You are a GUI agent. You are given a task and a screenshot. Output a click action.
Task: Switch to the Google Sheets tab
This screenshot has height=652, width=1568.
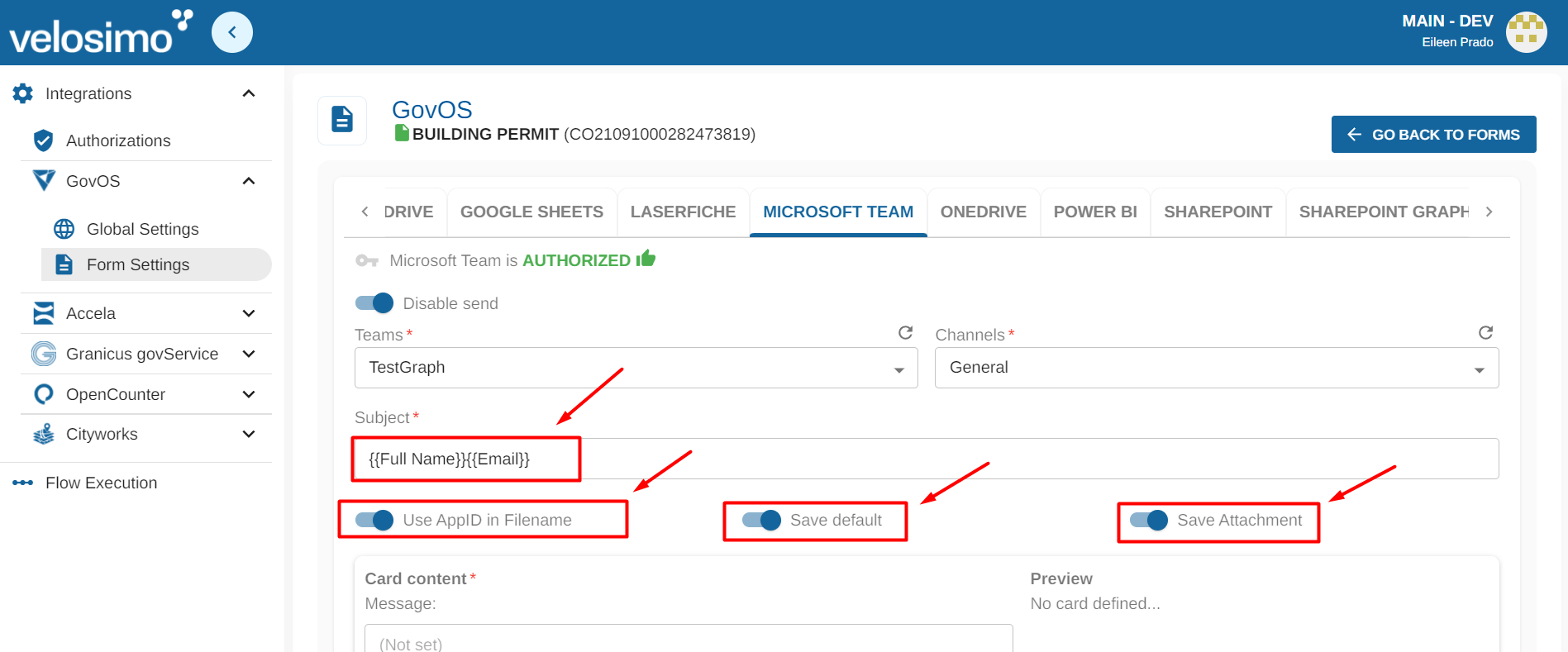pyautogui.click(x=531, y=212)
